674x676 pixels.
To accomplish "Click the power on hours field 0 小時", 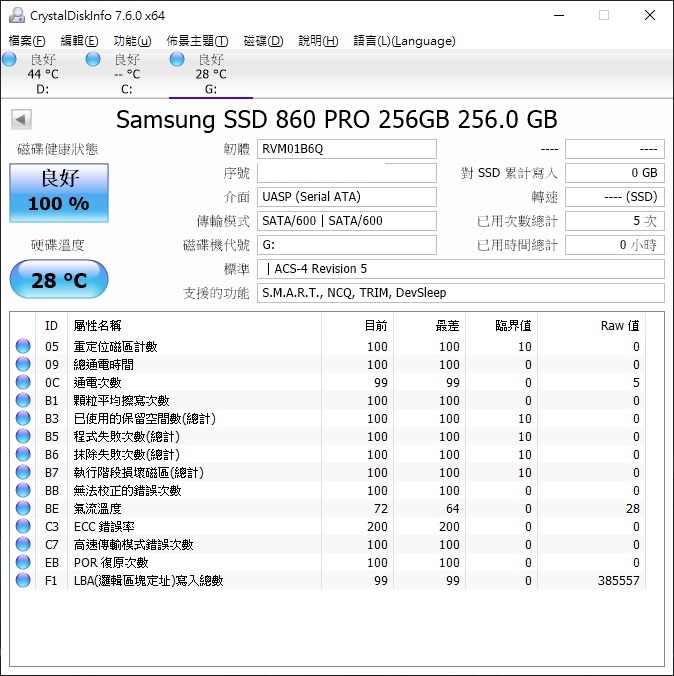I will pos(615,245).
